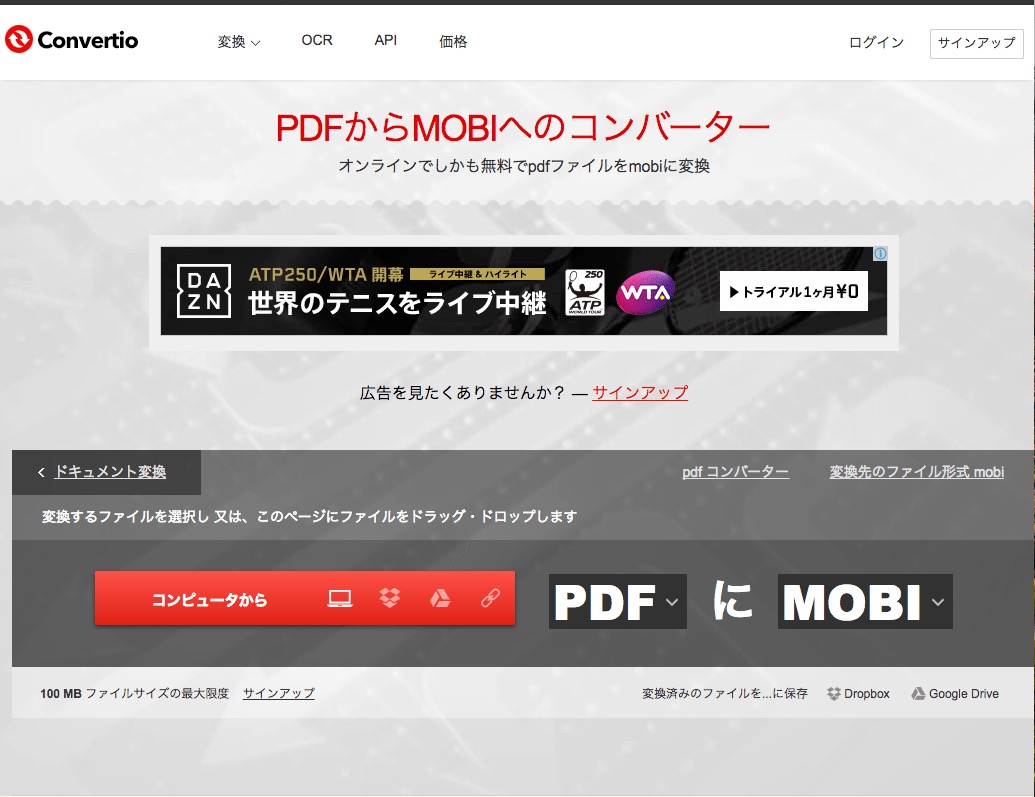Screen dimensions: 1035x797
Task: Select the Dropbox upload icon
Action: 390,599
